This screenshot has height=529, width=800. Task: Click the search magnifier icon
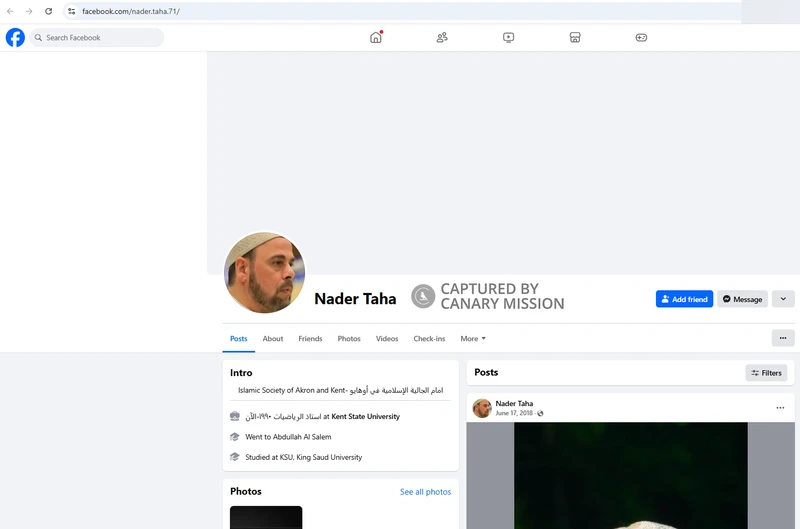pyautogui.click(x=38, y=38)
